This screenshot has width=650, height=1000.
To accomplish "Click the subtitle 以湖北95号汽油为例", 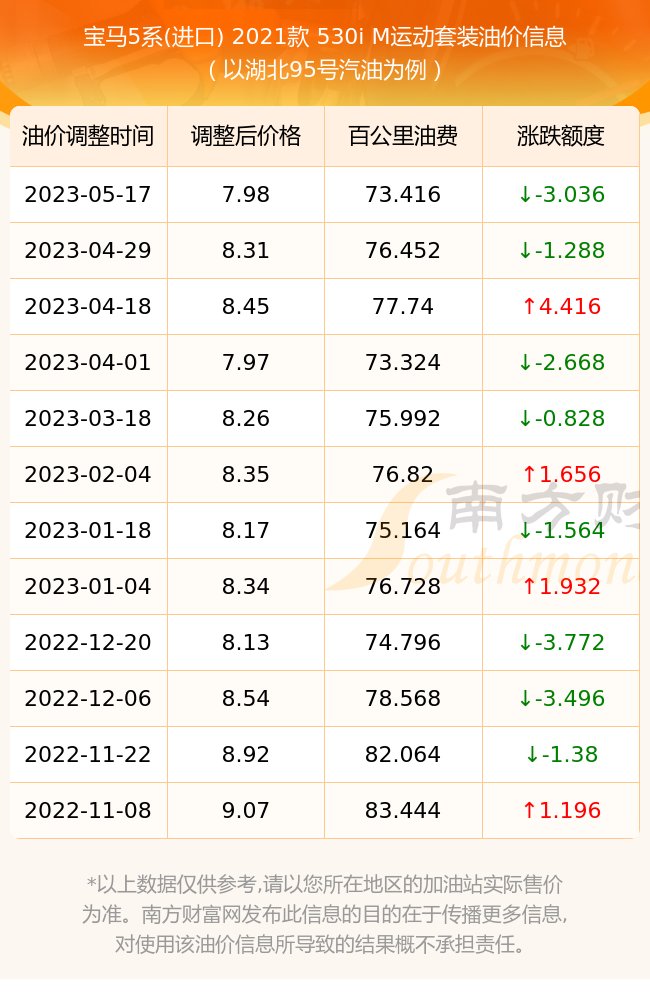I will tap(325, 70).
